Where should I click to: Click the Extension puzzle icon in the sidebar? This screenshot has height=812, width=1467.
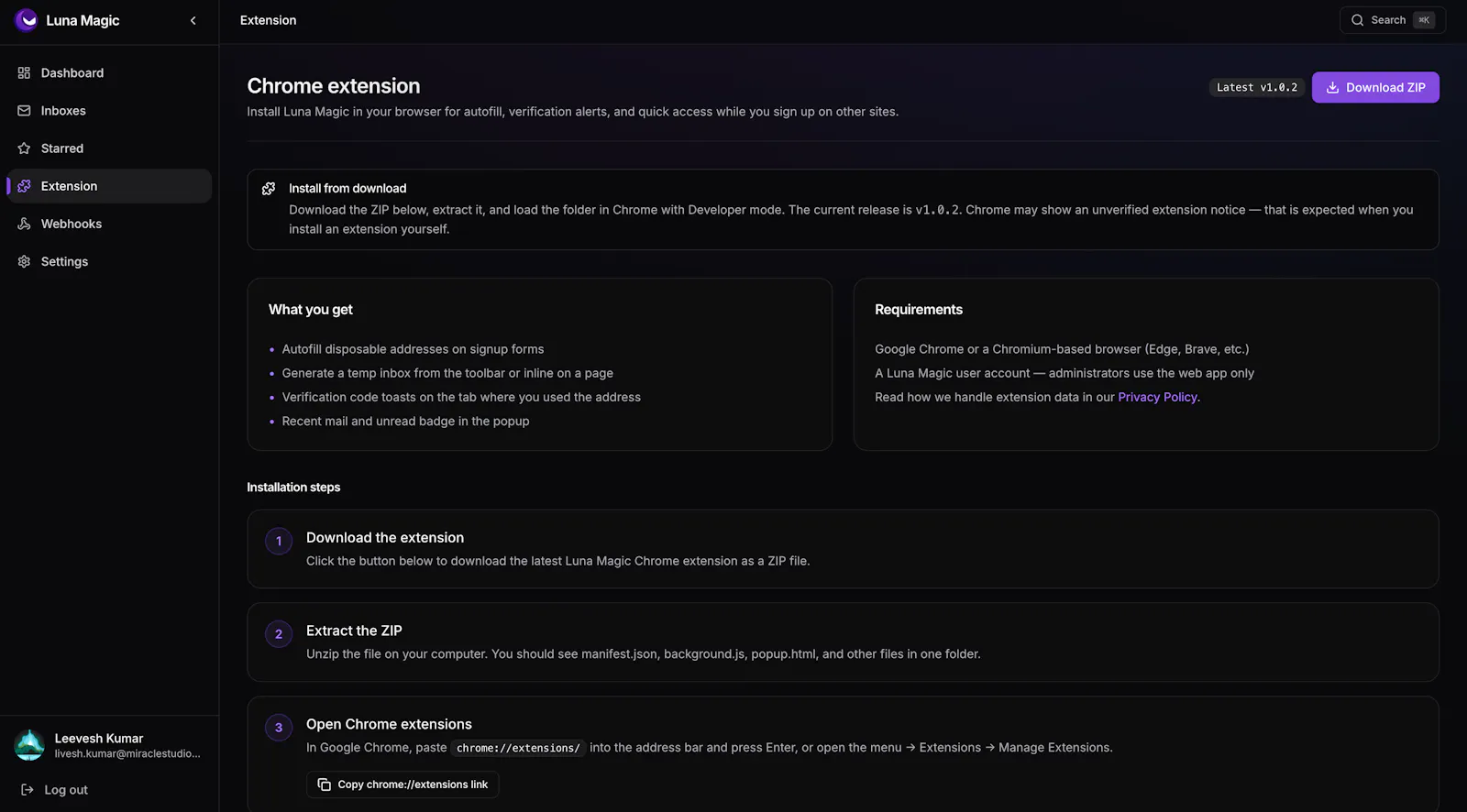pos(24,186)
